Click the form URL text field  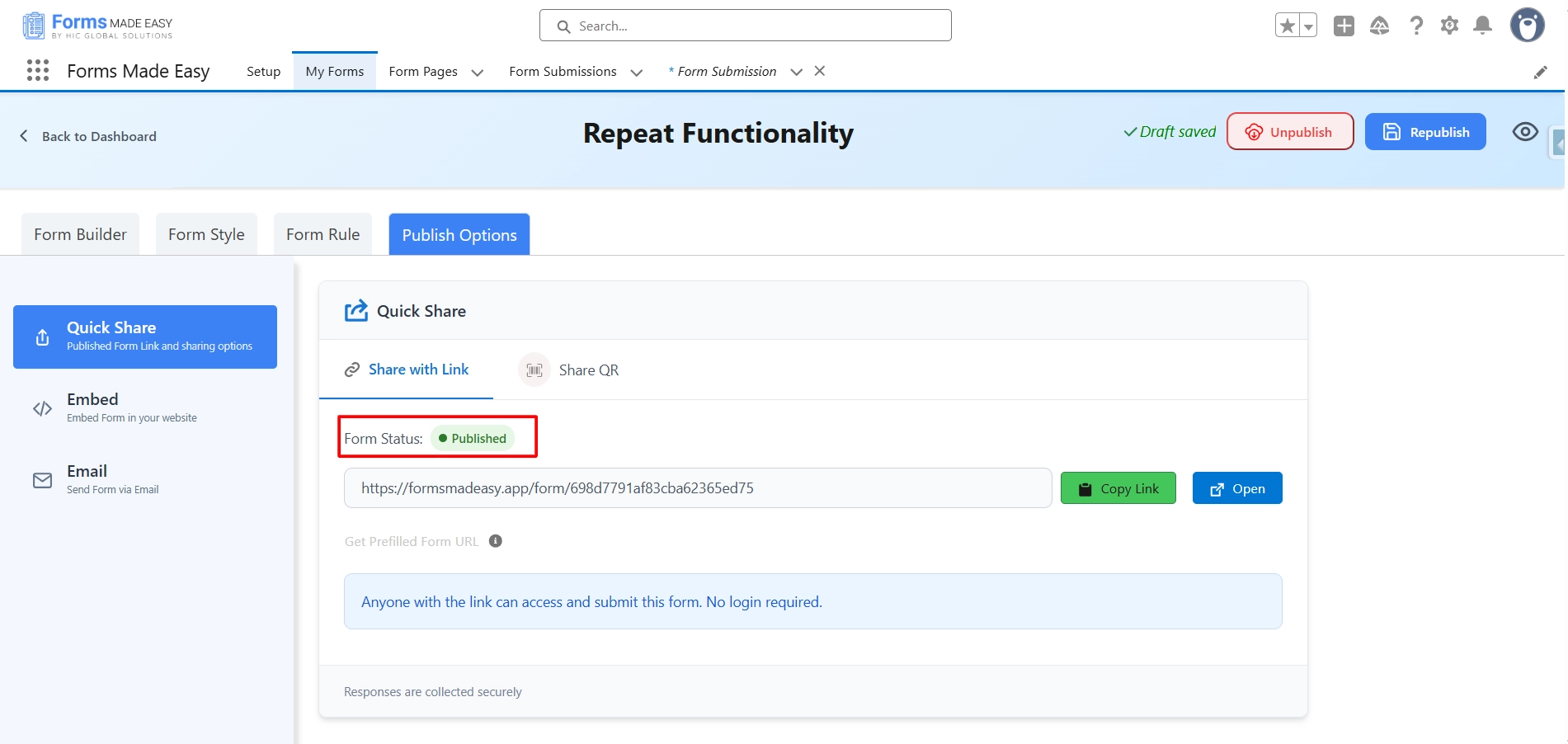[x=697, y=488]
